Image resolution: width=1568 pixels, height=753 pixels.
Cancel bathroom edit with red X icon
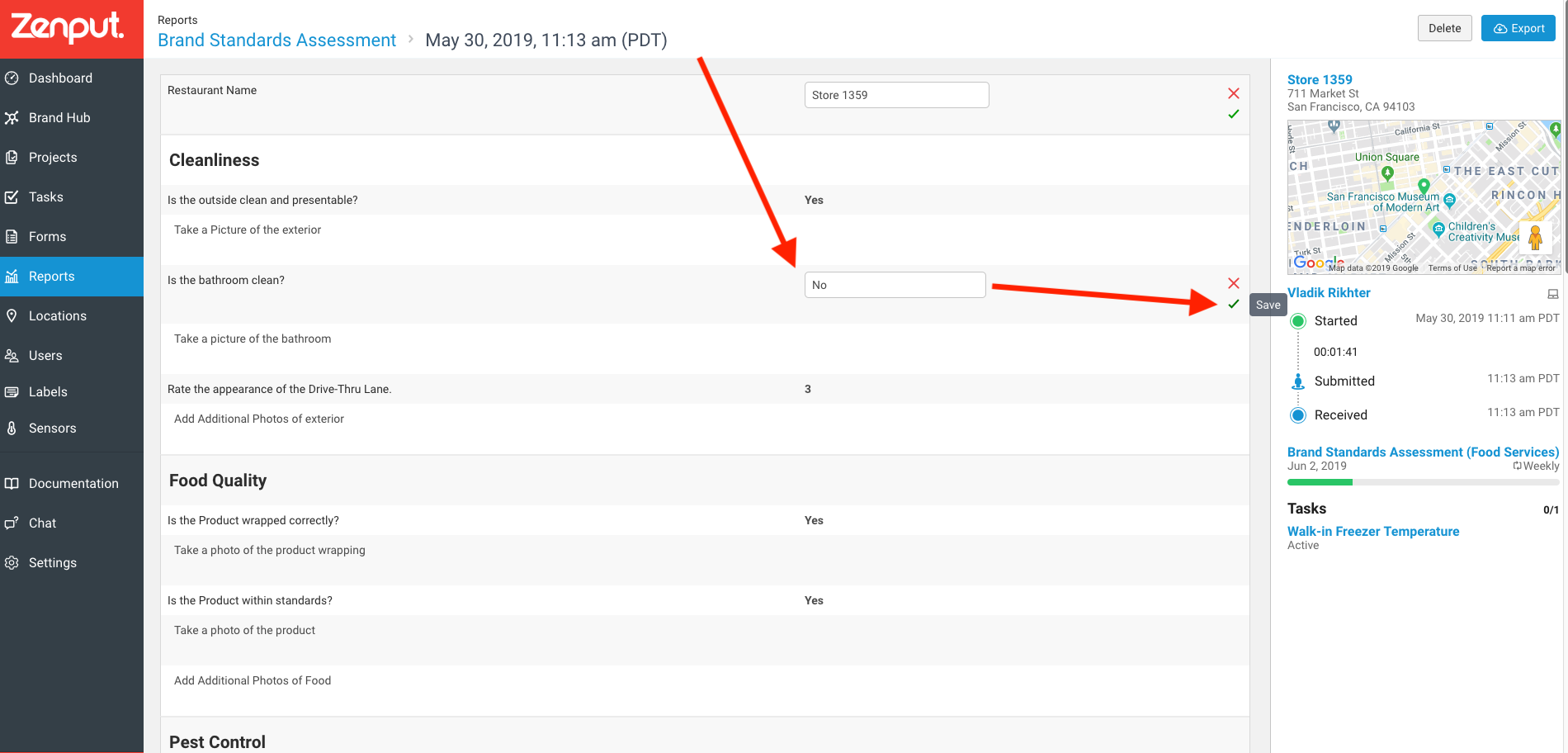(1233, 283)
